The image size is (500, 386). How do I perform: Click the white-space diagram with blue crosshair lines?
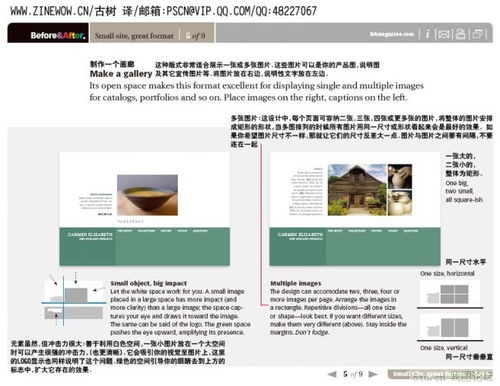pos(74,299)
